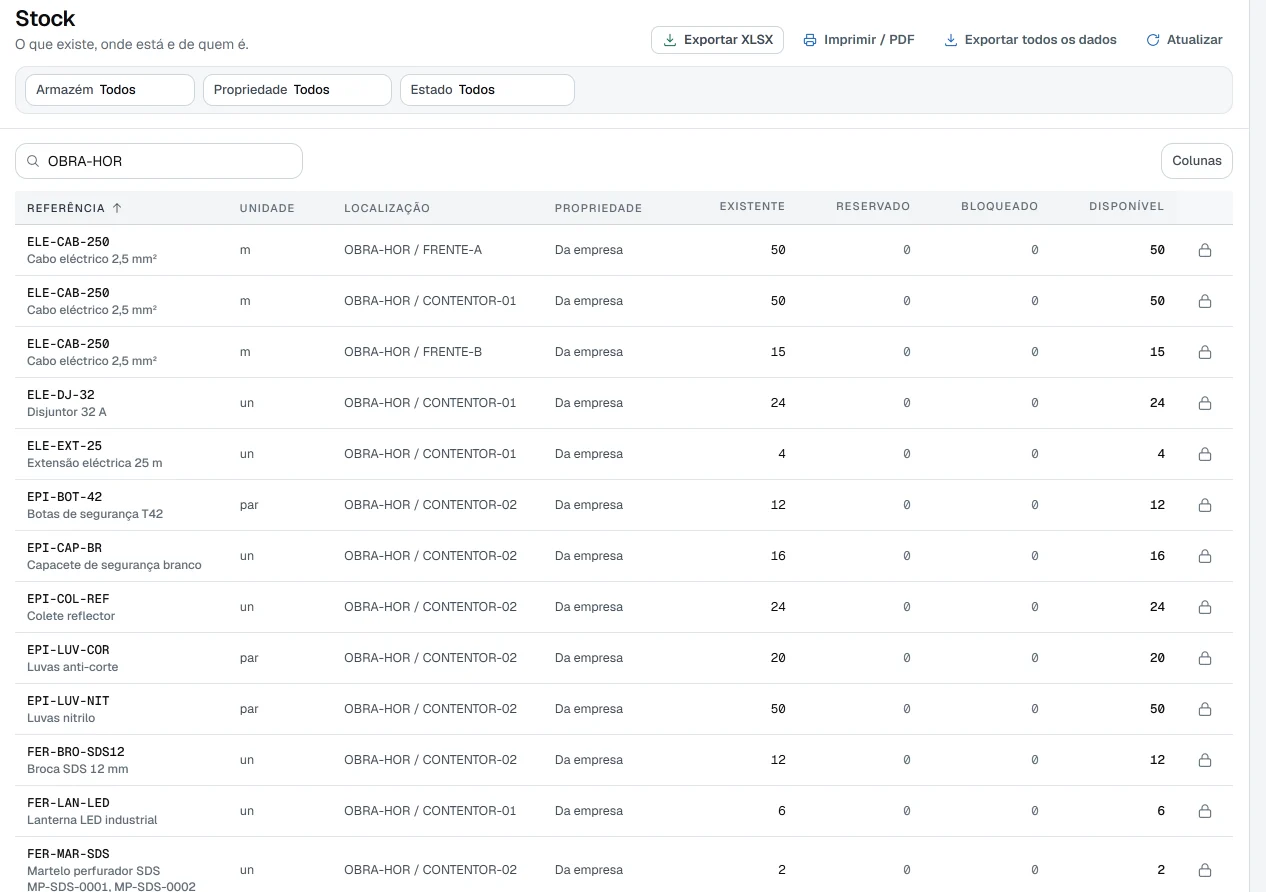Click the Reservado column header
Image resolution: width=1266 pixels, height=892 pixels.
pos(873,207)
